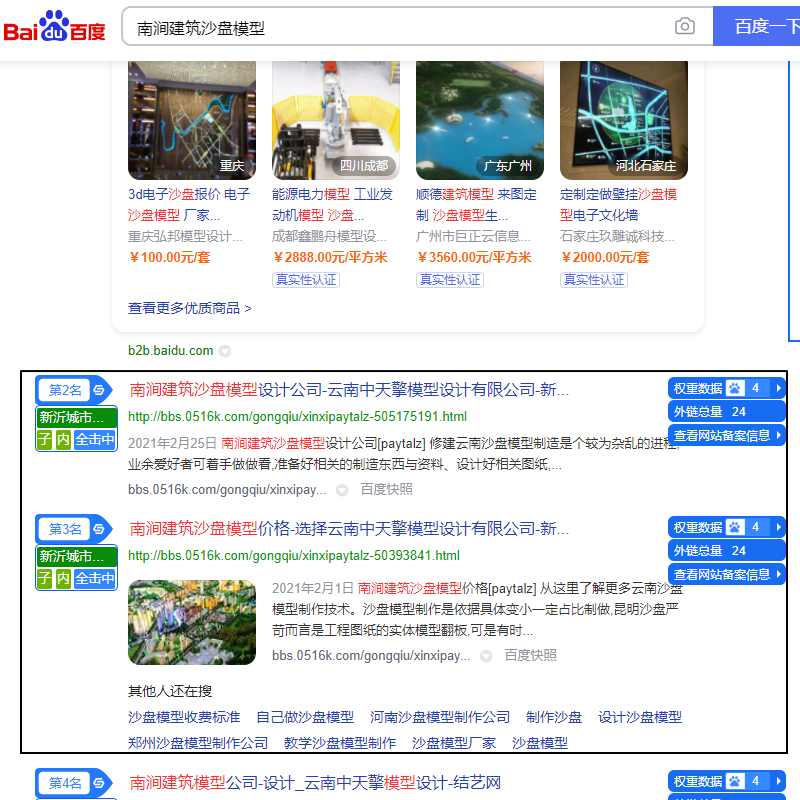800x800 pixels.
Task: Click 外链总量 24 for second result
Action: click(726, 412)
